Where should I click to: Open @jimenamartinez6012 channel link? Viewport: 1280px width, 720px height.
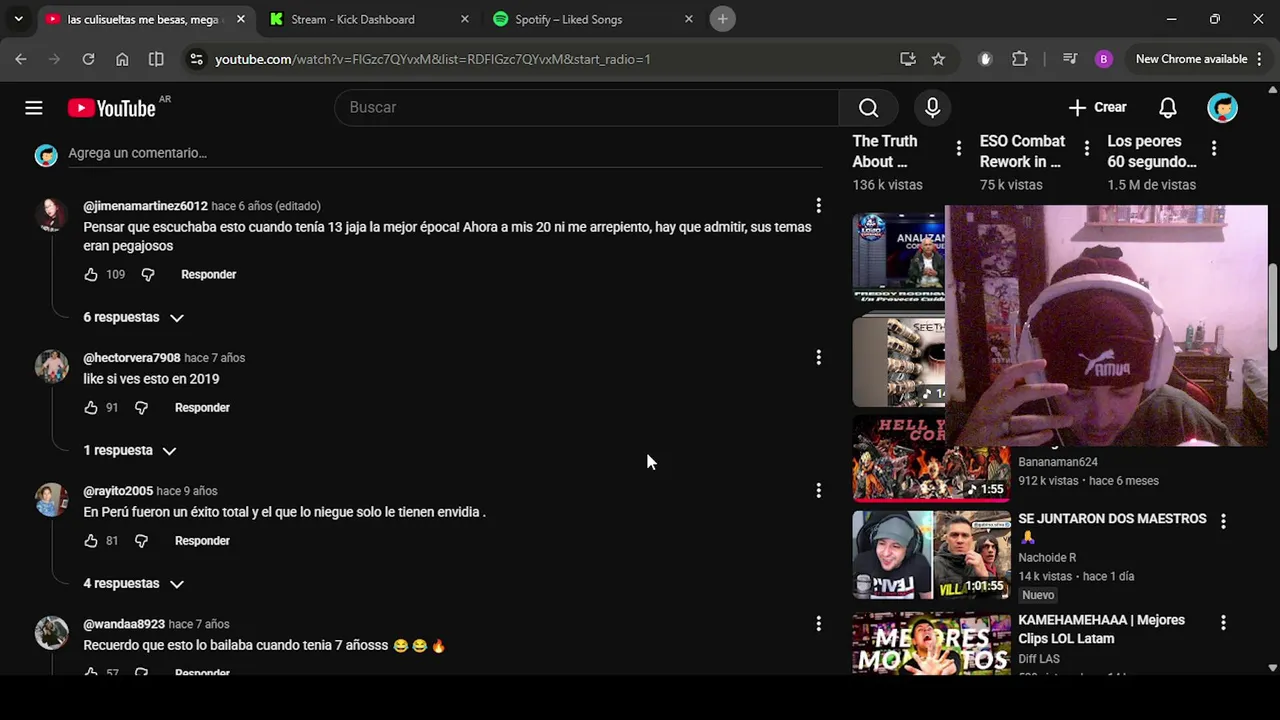pyautogui.click(x=145, y=206)
